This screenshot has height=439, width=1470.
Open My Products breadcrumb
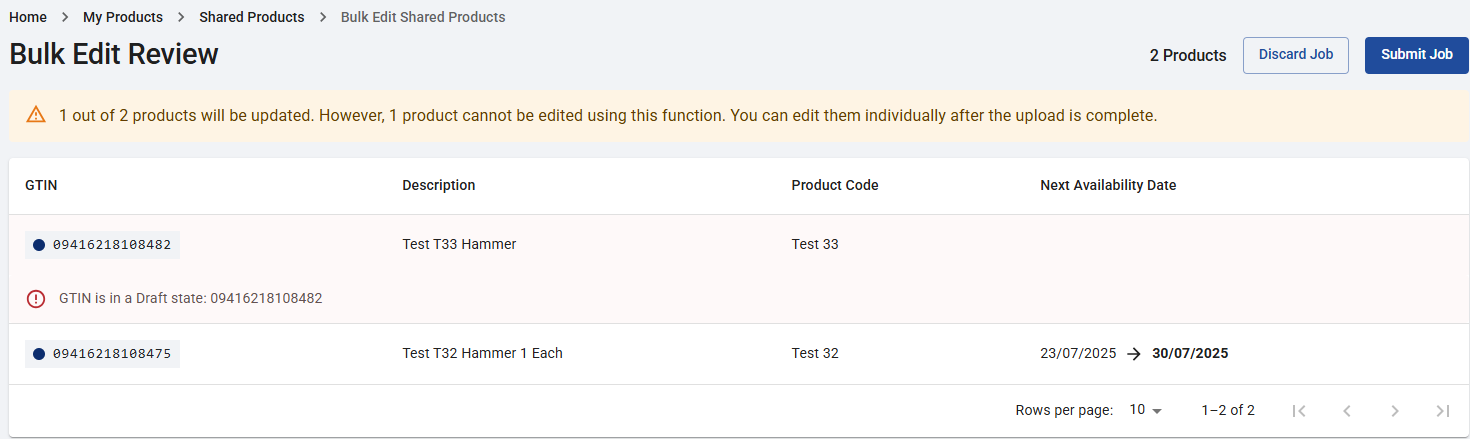tap(123, 17)
